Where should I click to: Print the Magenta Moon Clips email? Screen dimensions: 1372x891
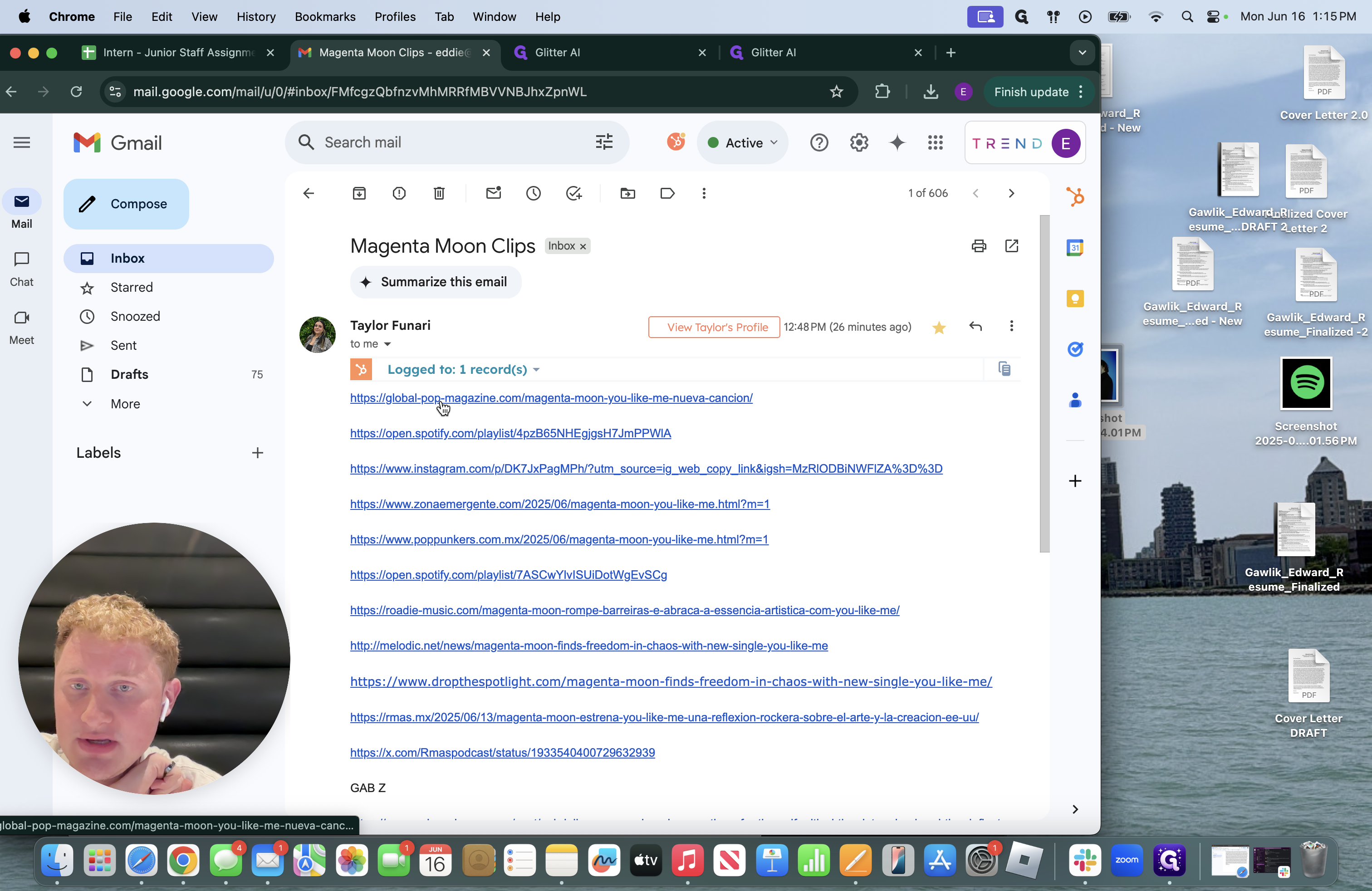979,246
